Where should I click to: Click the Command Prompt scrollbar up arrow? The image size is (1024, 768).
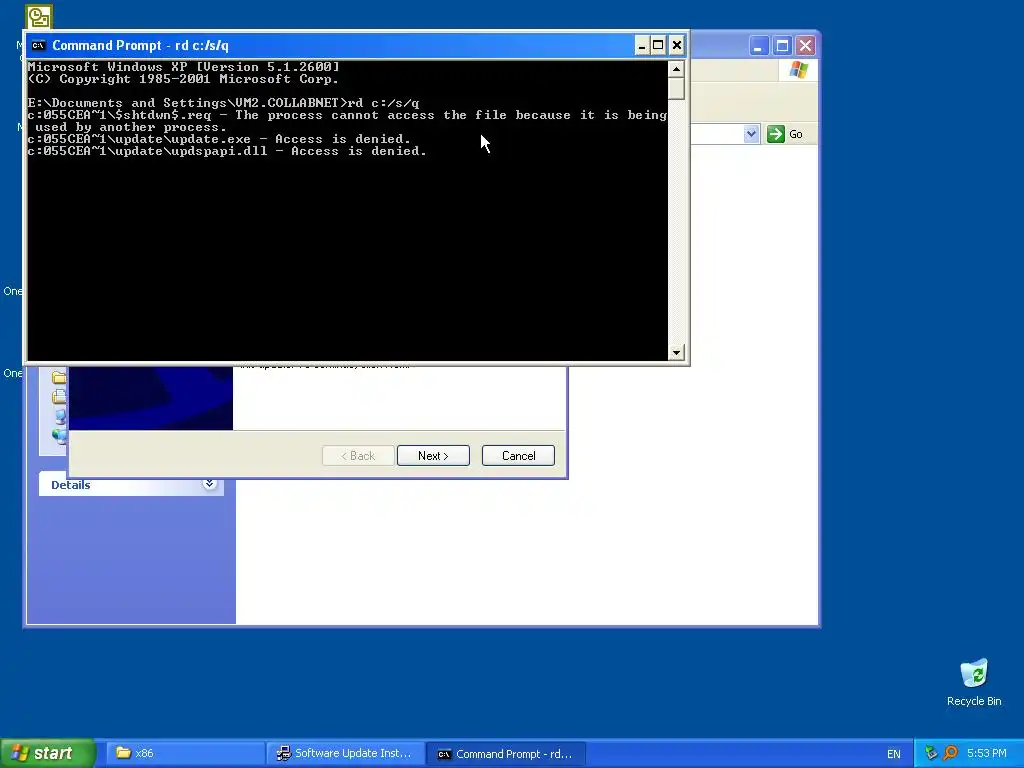(676, 69)
